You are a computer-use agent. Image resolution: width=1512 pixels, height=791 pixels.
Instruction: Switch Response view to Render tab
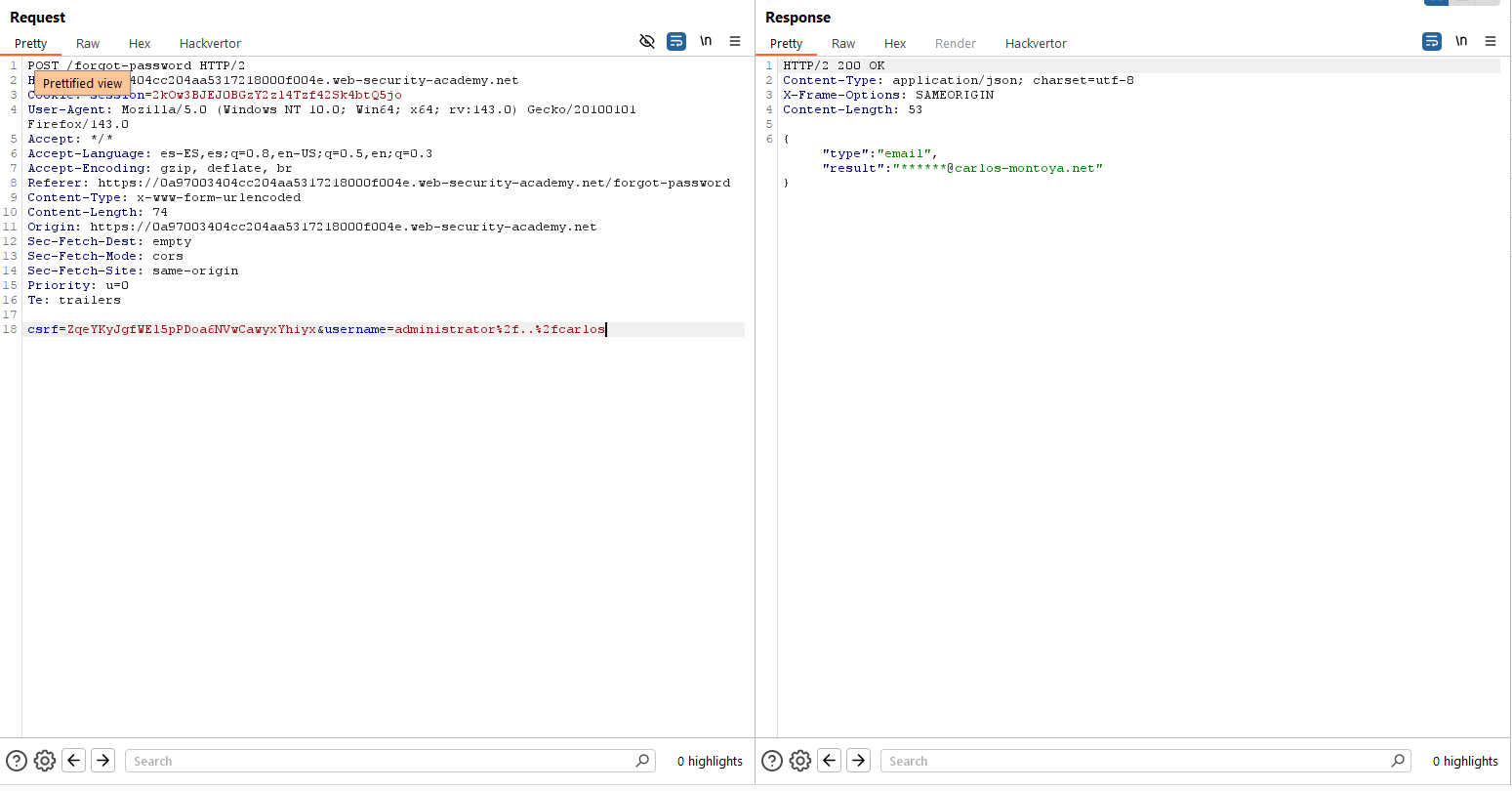(x=955, y=43)
